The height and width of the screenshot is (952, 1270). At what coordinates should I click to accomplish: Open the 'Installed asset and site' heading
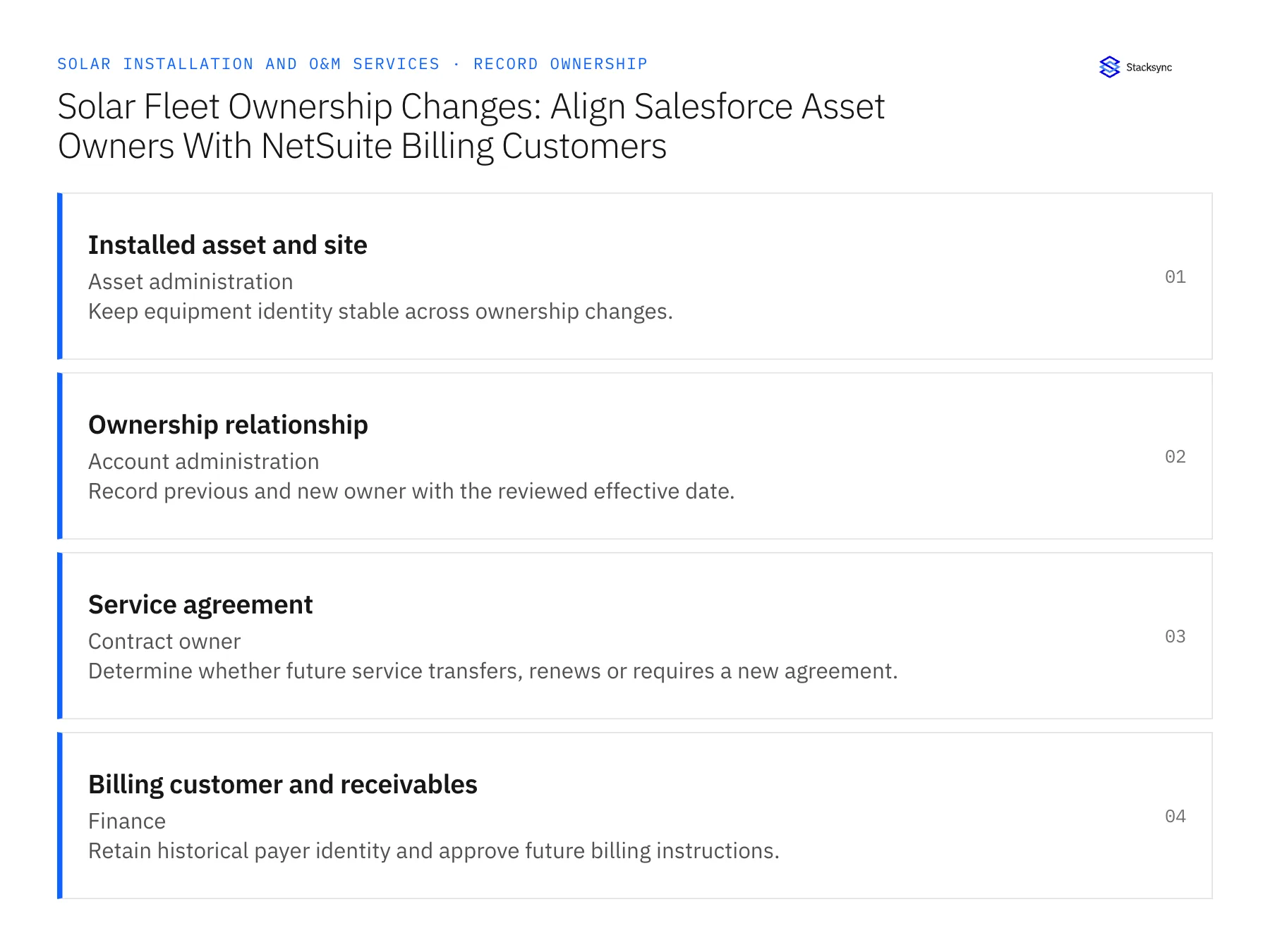[x=228, y=245]
